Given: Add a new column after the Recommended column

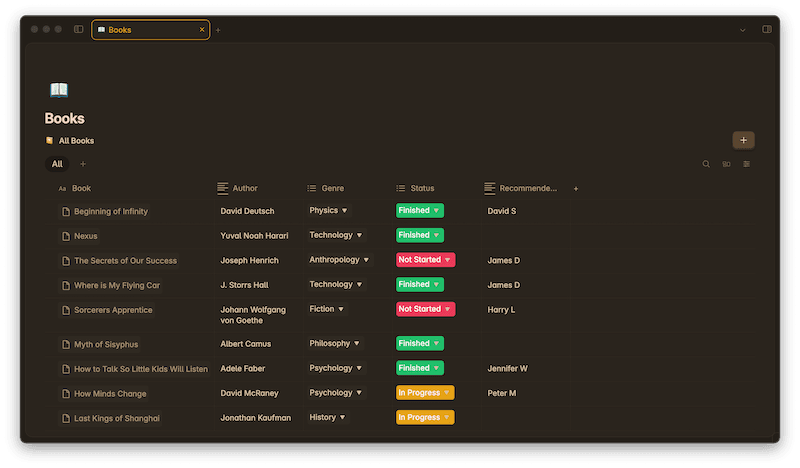Looking at the screenshot, I should (576, 188).
